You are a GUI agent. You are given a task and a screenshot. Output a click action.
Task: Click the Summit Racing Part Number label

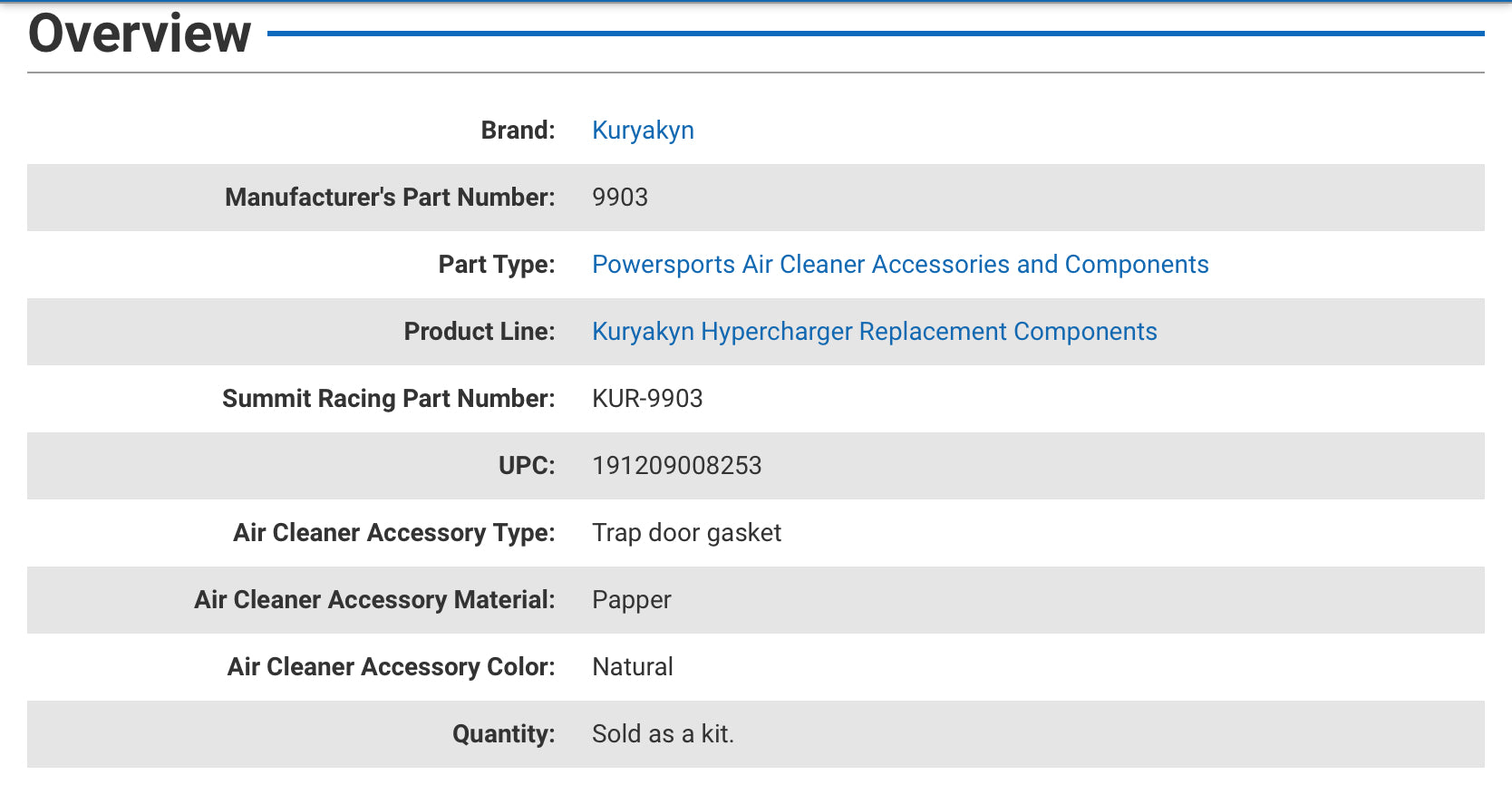[388, 399]
